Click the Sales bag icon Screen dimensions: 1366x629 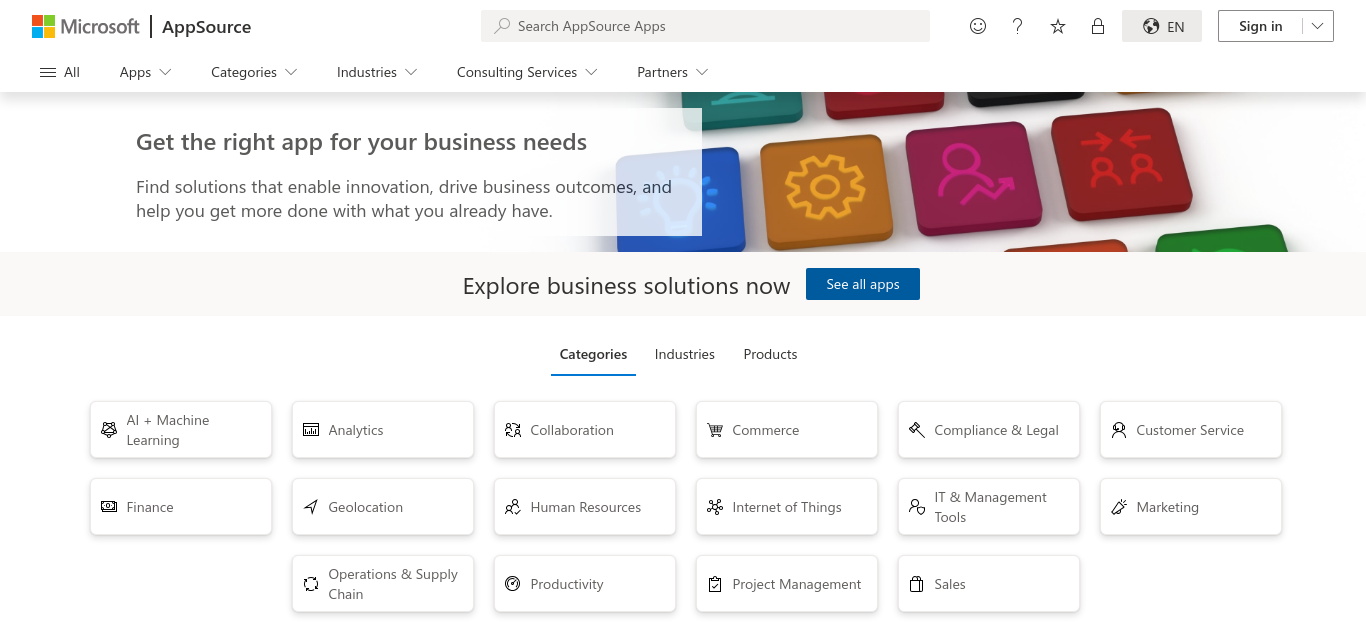[x=917, y=584]
